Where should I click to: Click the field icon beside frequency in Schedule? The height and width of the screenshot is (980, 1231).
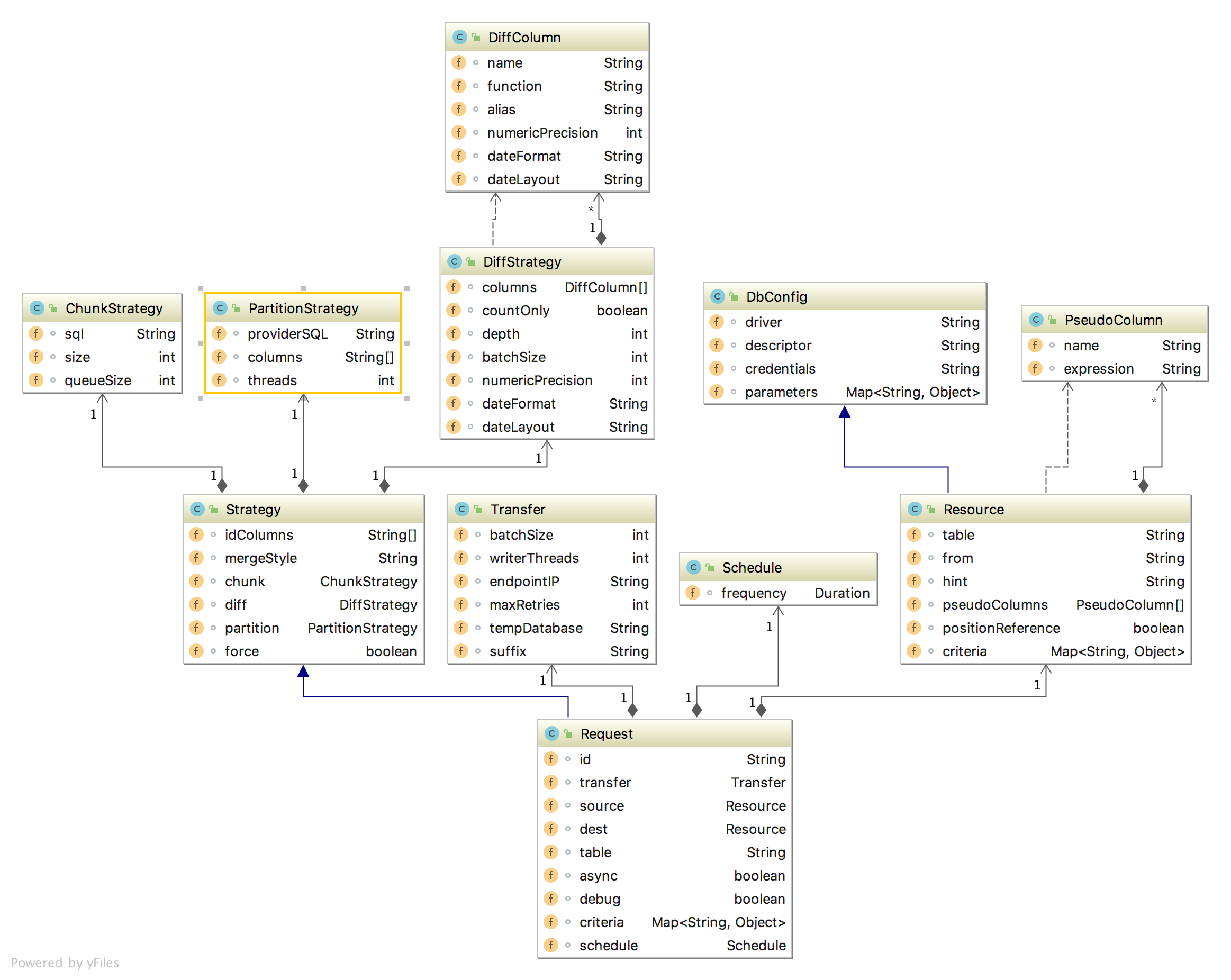(693, 593)
